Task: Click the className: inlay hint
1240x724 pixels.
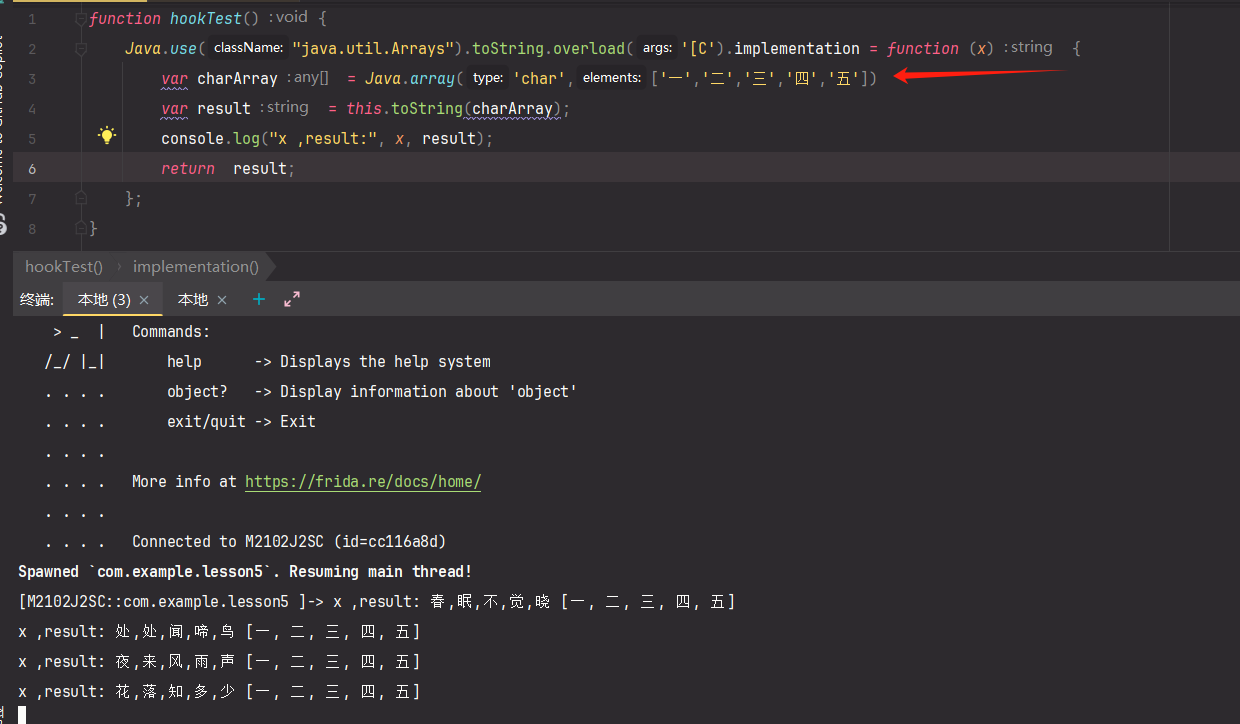Action: pyautogui.click(x=249, y=48)
